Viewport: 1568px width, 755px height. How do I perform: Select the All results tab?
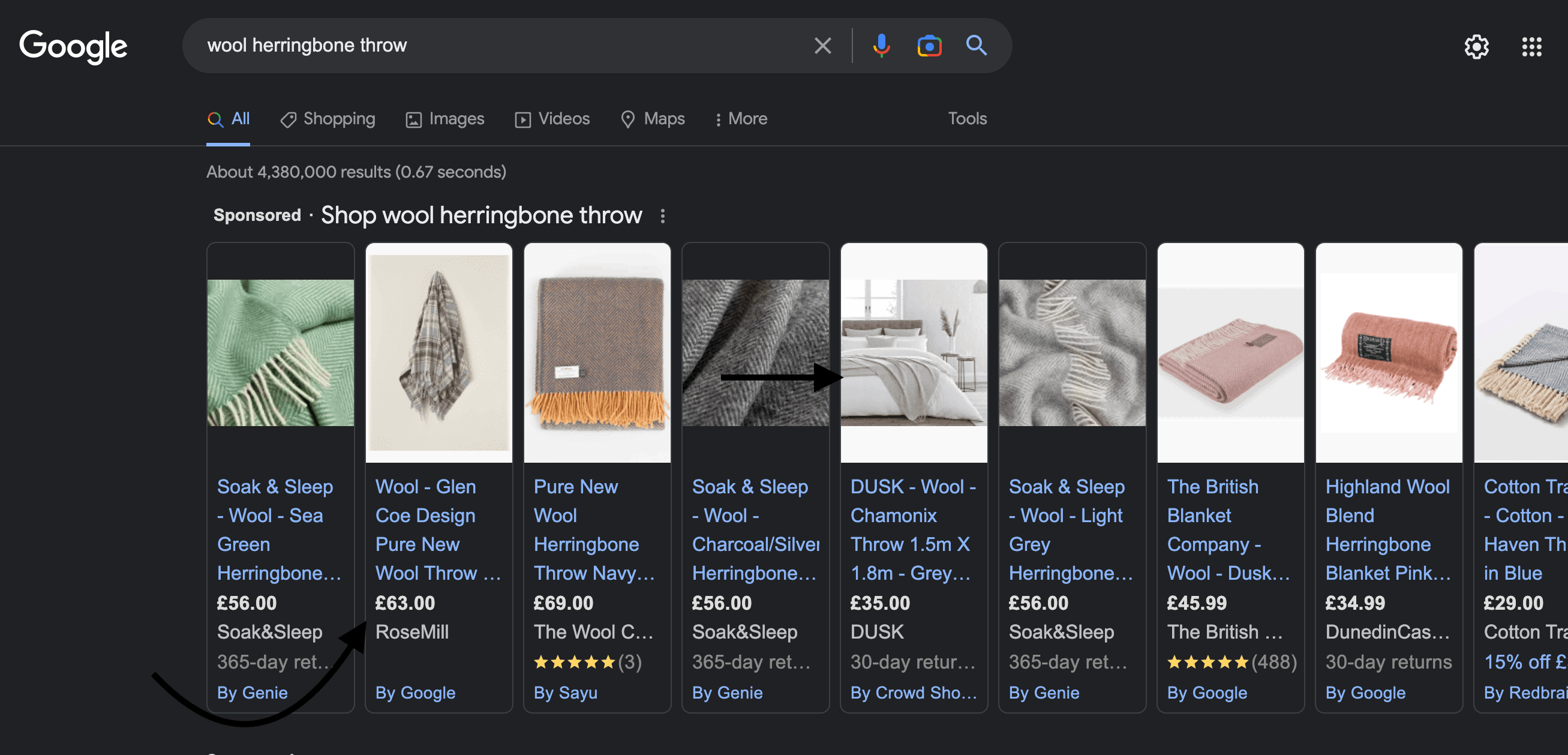[228, 119]
